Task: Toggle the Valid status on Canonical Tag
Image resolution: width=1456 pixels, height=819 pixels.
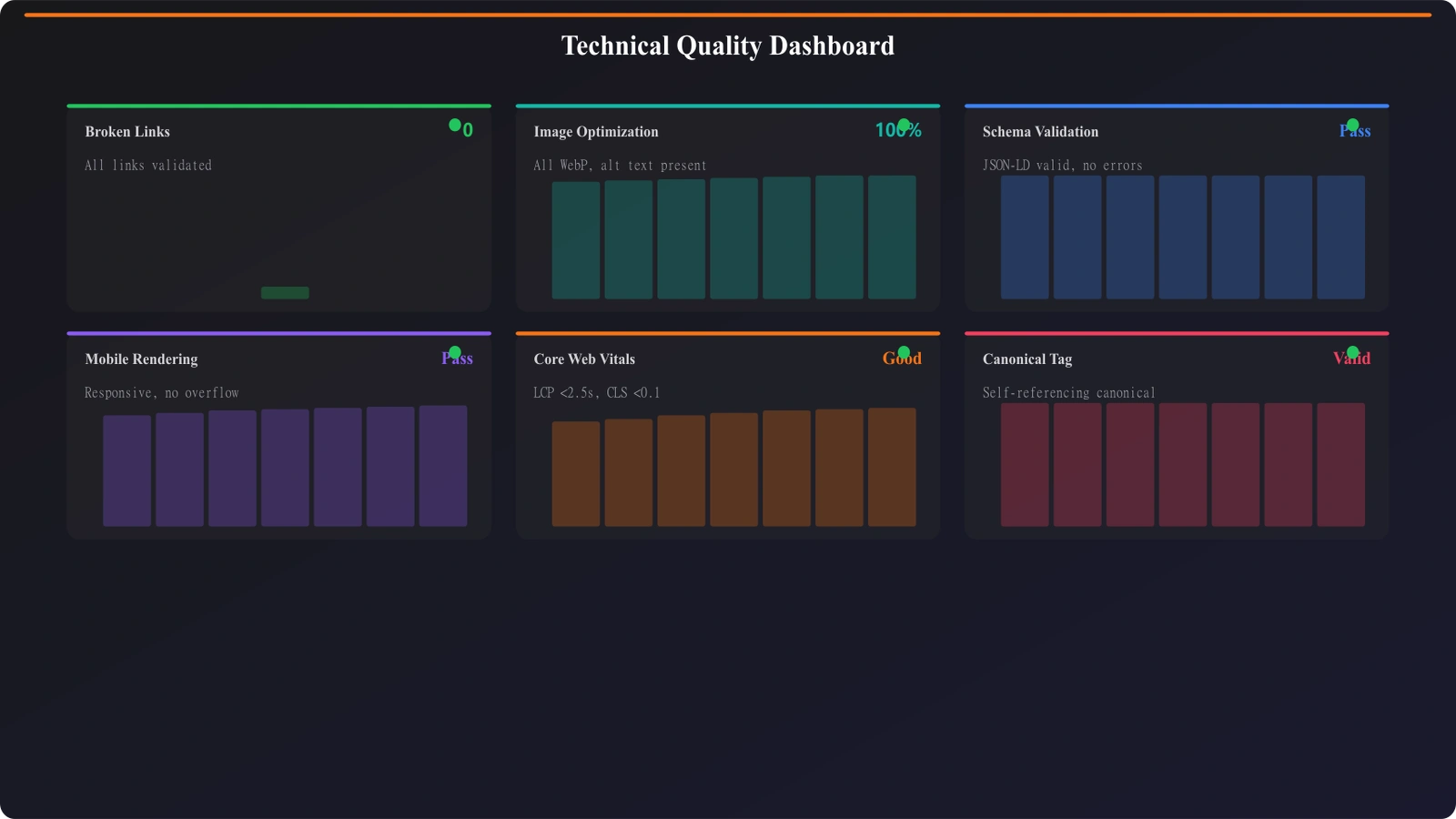Action: click(1351, 359)
